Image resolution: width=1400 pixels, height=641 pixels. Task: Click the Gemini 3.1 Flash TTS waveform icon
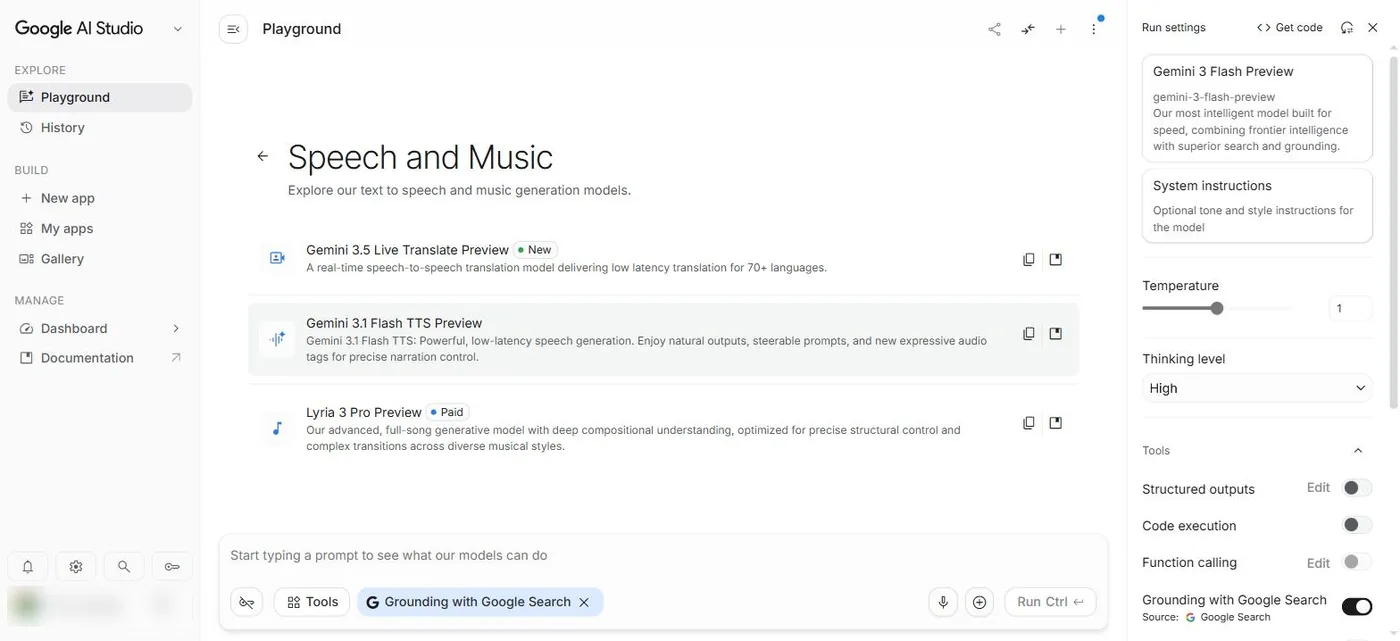(x=277, y=339)
